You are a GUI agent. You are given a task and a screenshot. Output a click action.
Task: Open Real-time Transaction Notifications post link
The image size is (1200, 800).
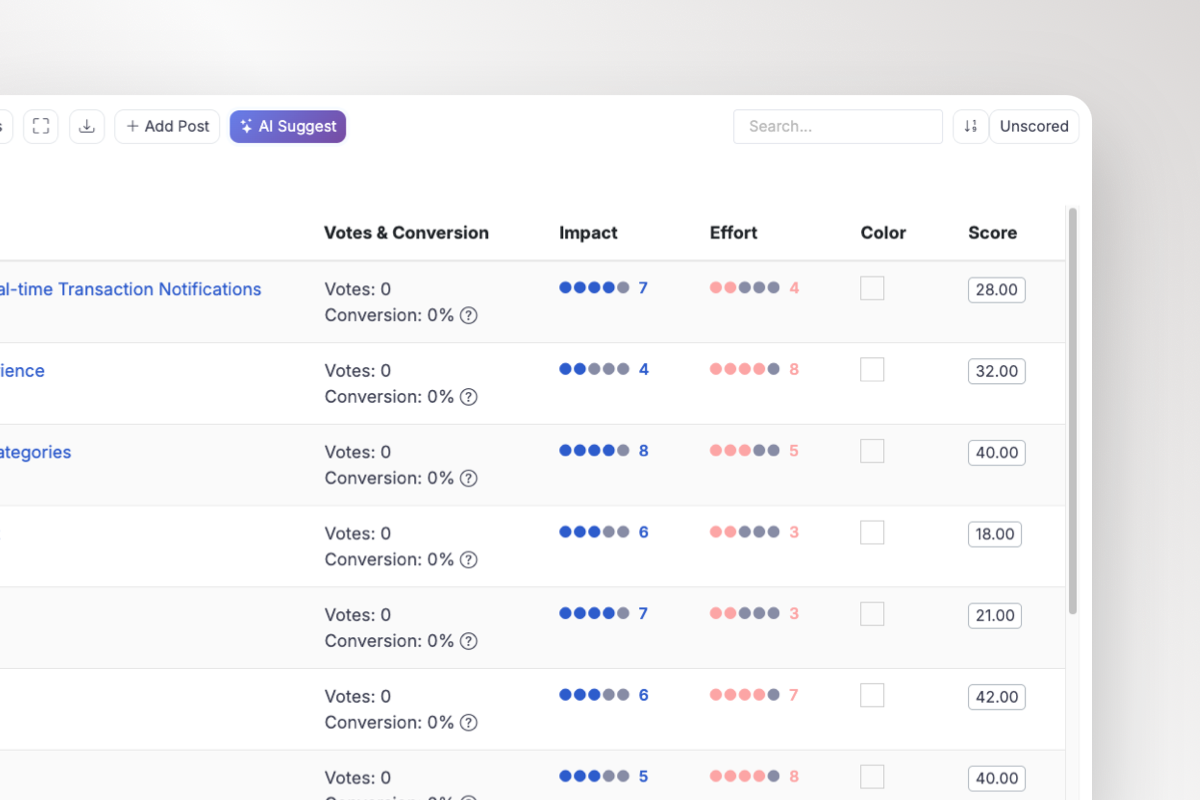tap(130, 289)
